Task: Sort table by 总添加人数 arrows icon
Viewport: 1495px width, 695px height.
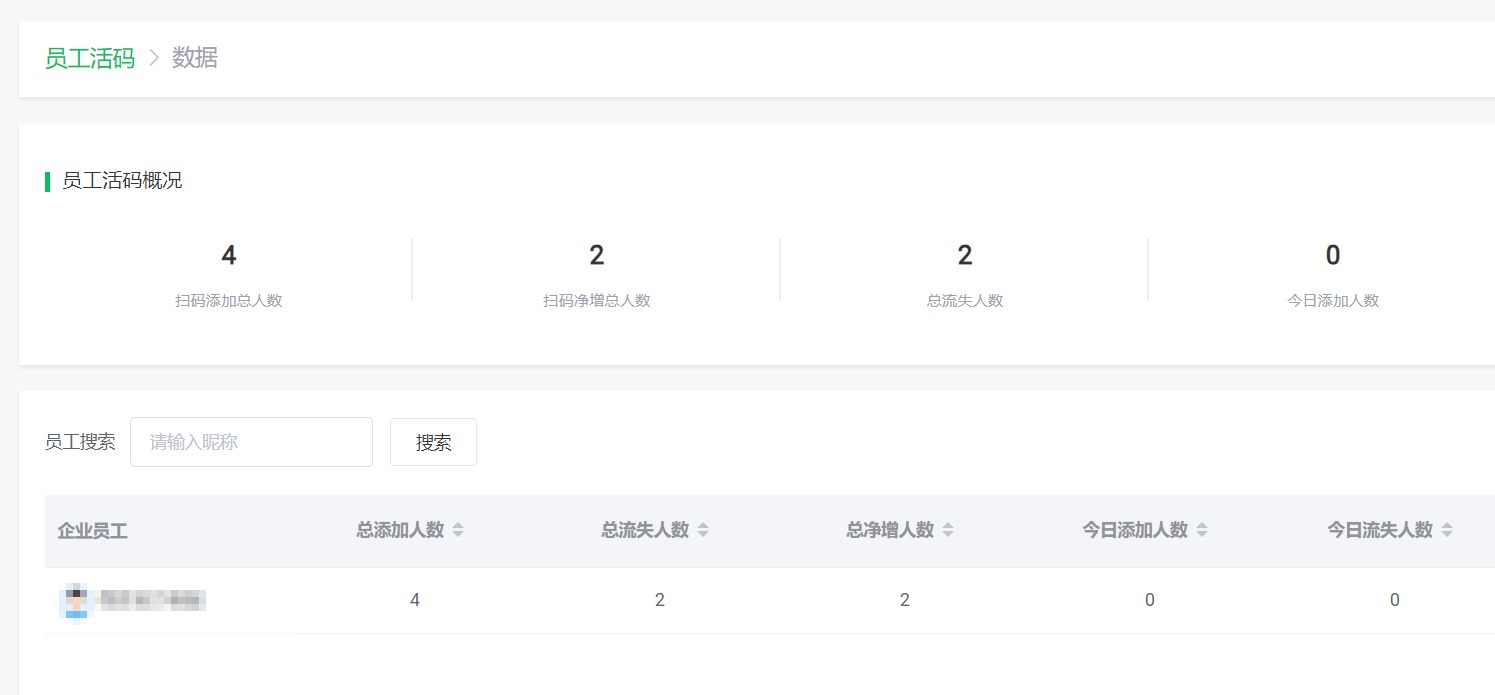Action: (x=458, y=530)
